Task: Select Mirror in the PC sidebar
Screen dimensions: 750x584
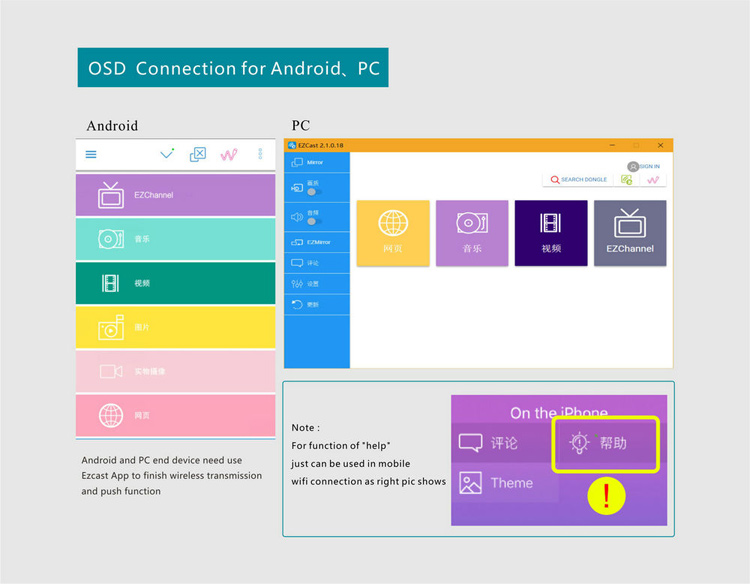Action: click(317, 163)
